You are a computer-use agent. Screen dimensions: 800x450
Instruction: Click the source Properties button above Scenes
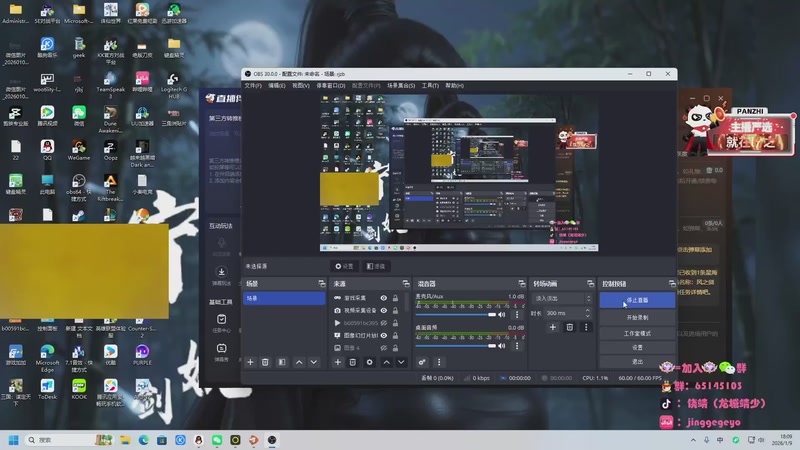[x=344, y=266]
